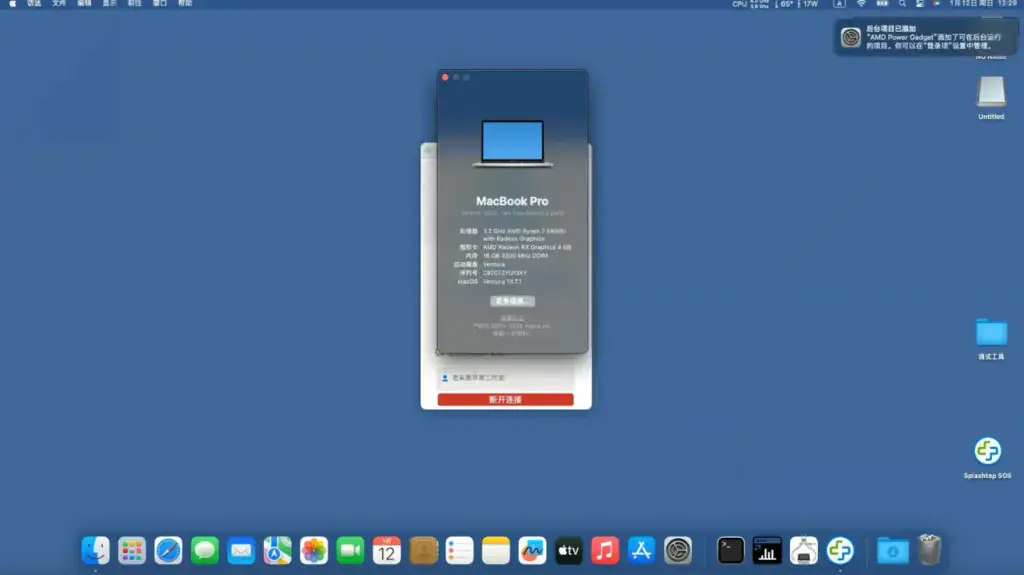Open the Mail app in Dock
The height and width of the screenshot is (575, 1024).
click(x=241, y=550)
